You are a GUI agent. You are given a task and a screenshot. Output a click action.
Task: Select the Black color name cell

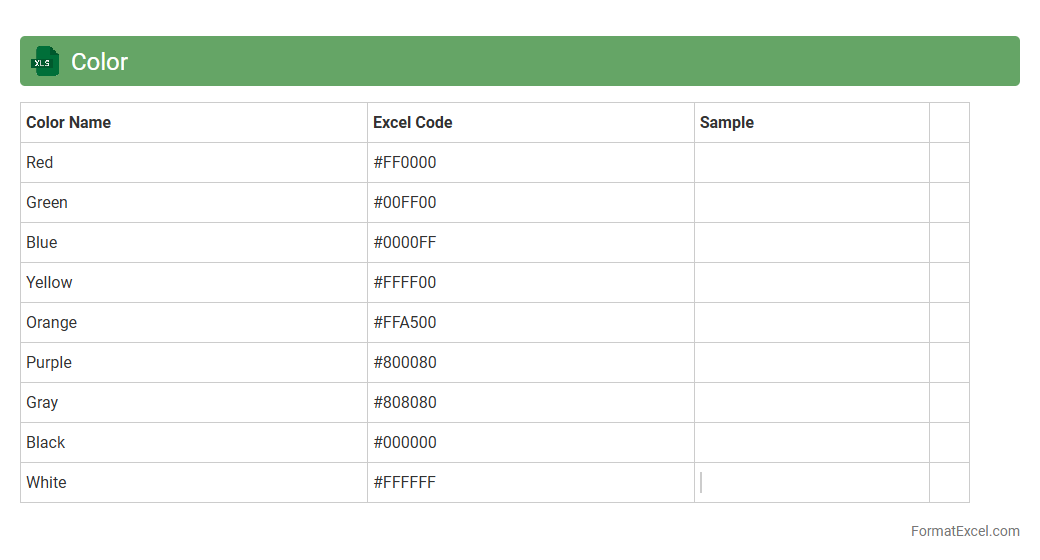point(46,442)
